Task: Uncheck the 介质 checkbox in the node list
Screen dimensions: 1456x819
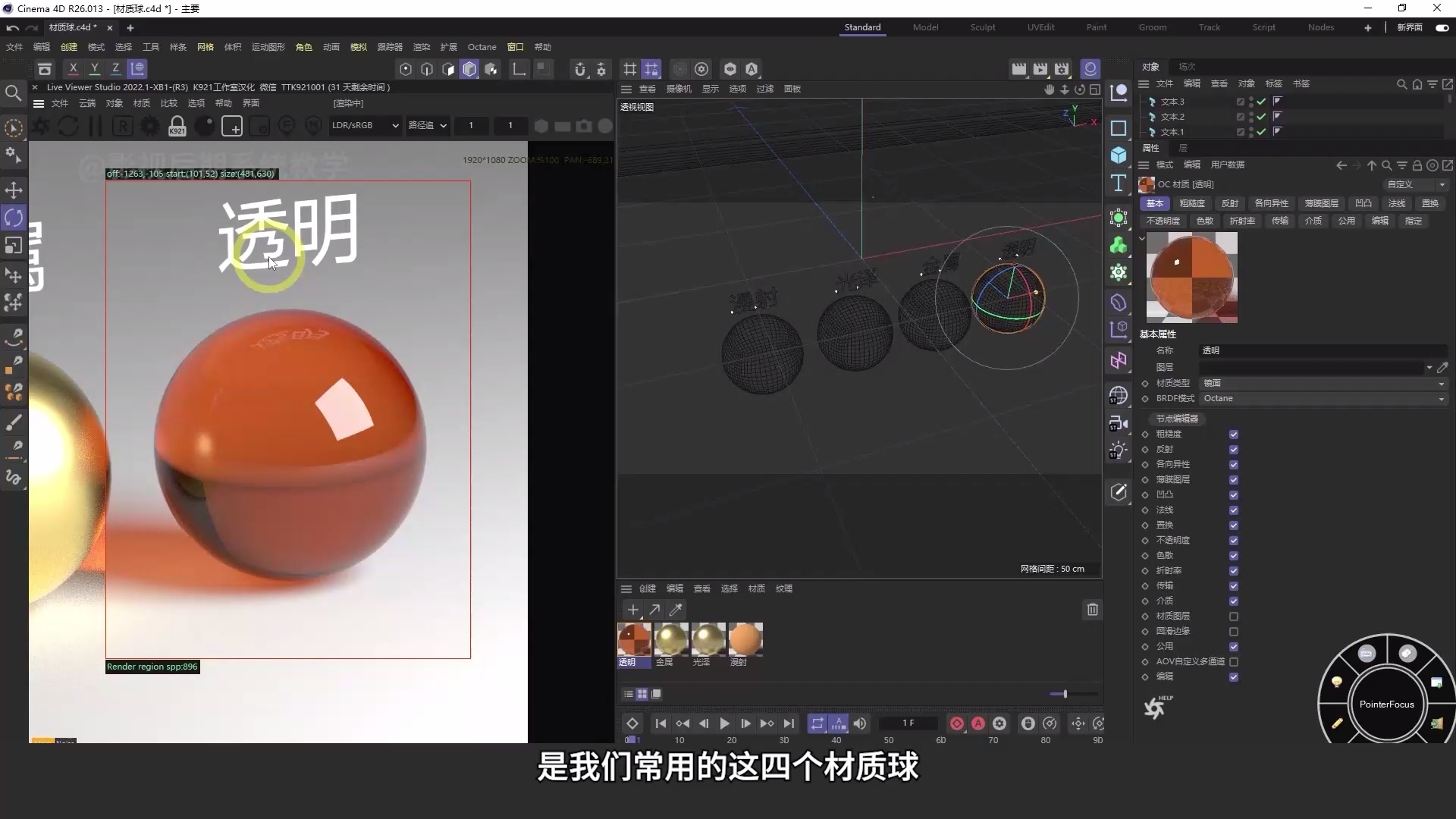Action: point(1234,601)
